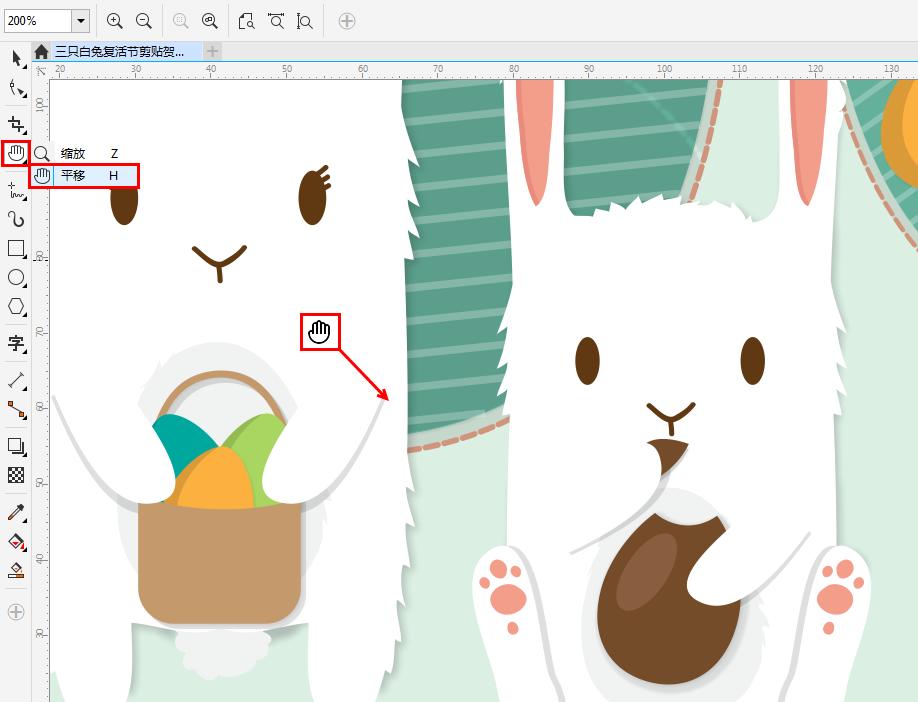
Task: Click the Zoom In magnifier button
Action: [x=115, y=21]
